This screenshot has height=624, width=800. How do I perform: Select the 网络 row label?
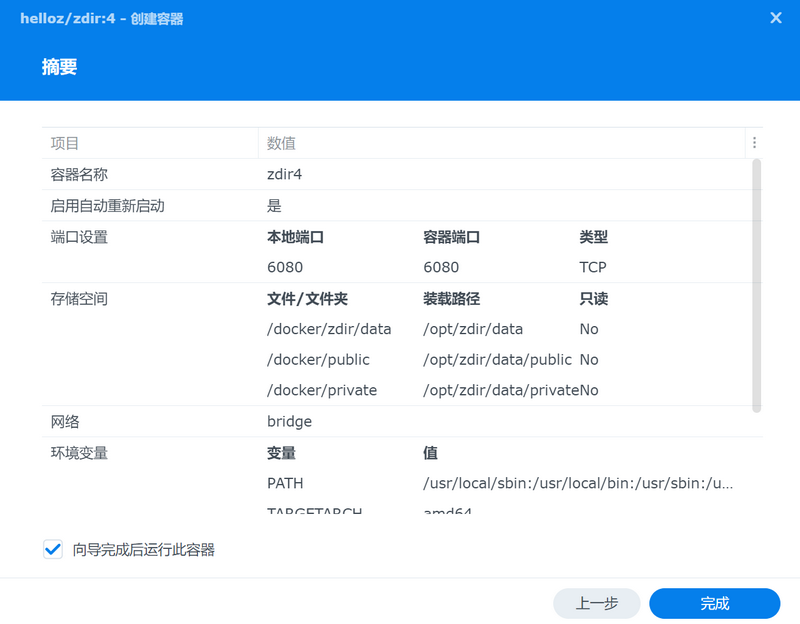coord(65,421)
